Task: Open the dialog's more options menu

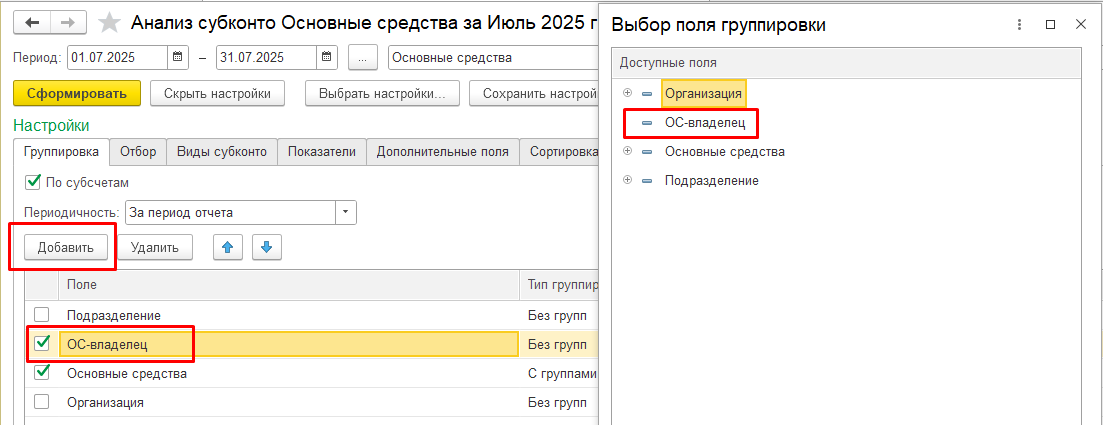Action: 1019,25
